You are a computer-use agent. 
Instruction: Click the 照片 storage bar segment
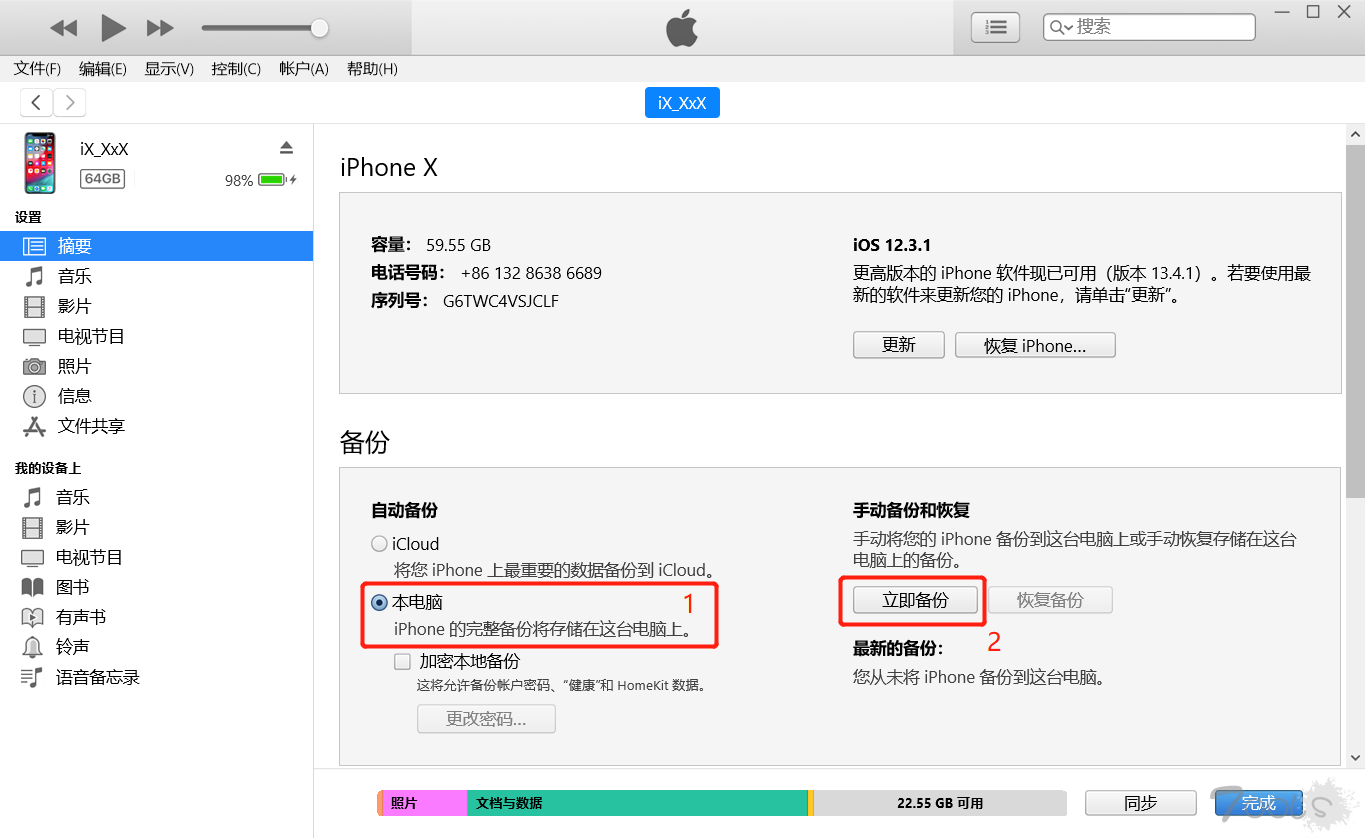(x=425, y=803)
